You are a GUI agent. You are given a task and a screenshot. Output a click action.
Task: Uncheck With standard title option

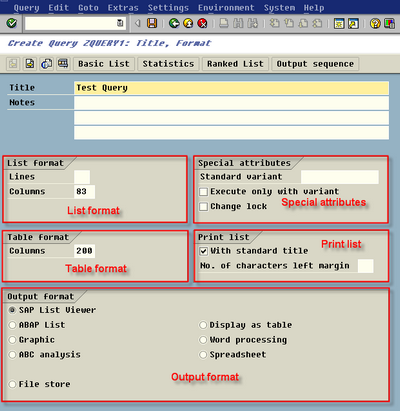click(x=203, y=251)
